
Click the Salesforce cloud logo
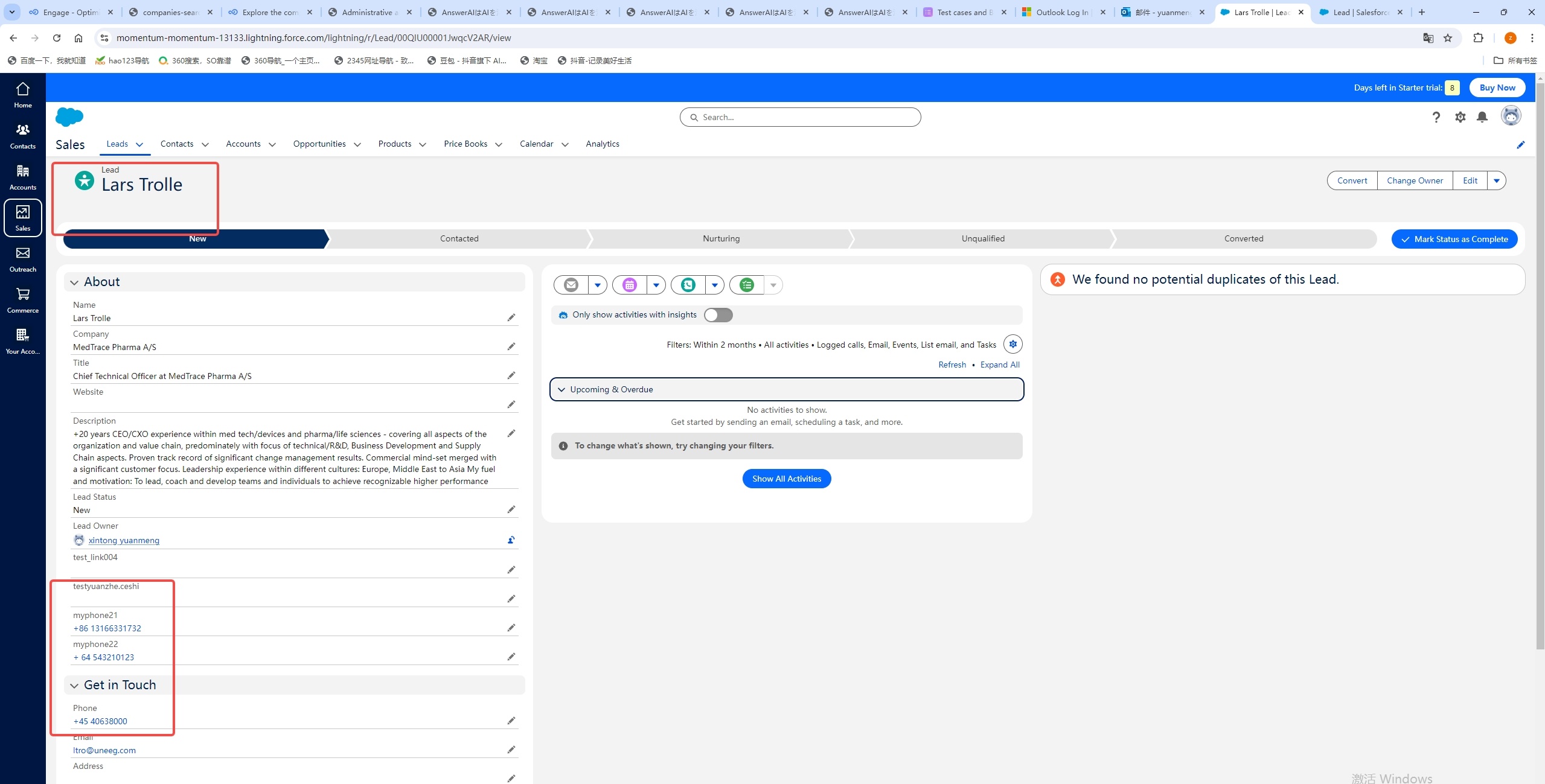point(69,116)
